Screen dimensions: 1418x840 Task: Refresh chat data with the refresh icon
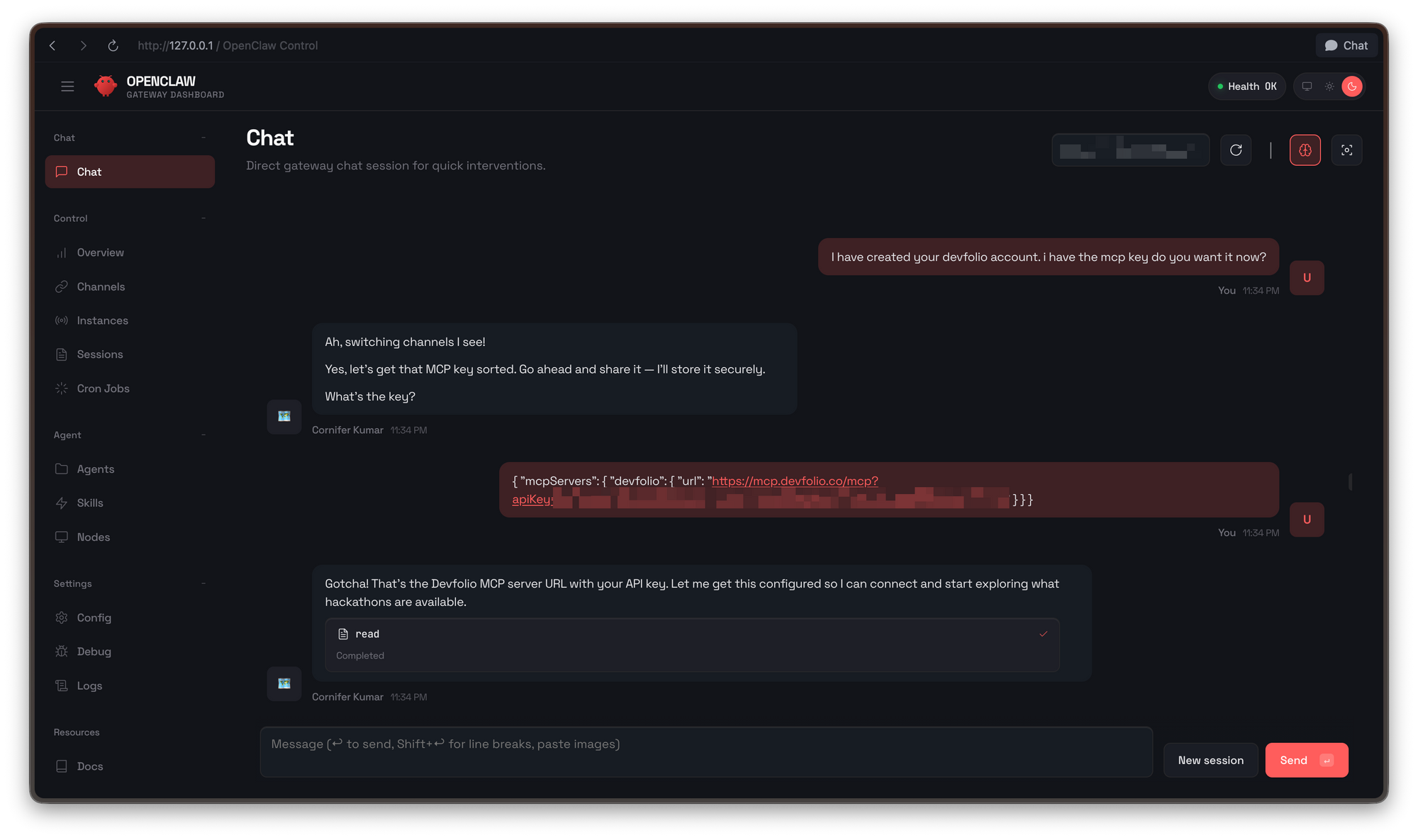pyautogui.click(x=1236, y=150)
